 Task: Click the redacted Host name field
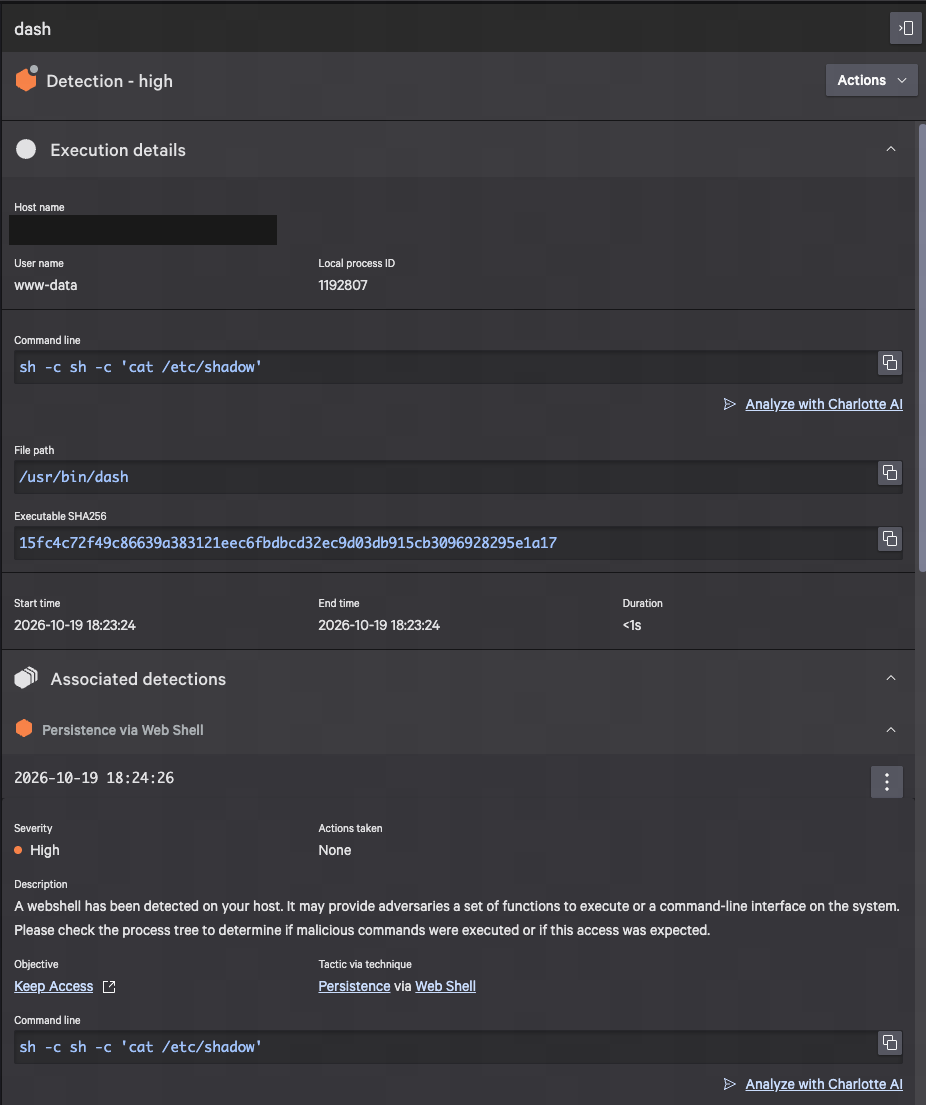[x=143, y=230]
